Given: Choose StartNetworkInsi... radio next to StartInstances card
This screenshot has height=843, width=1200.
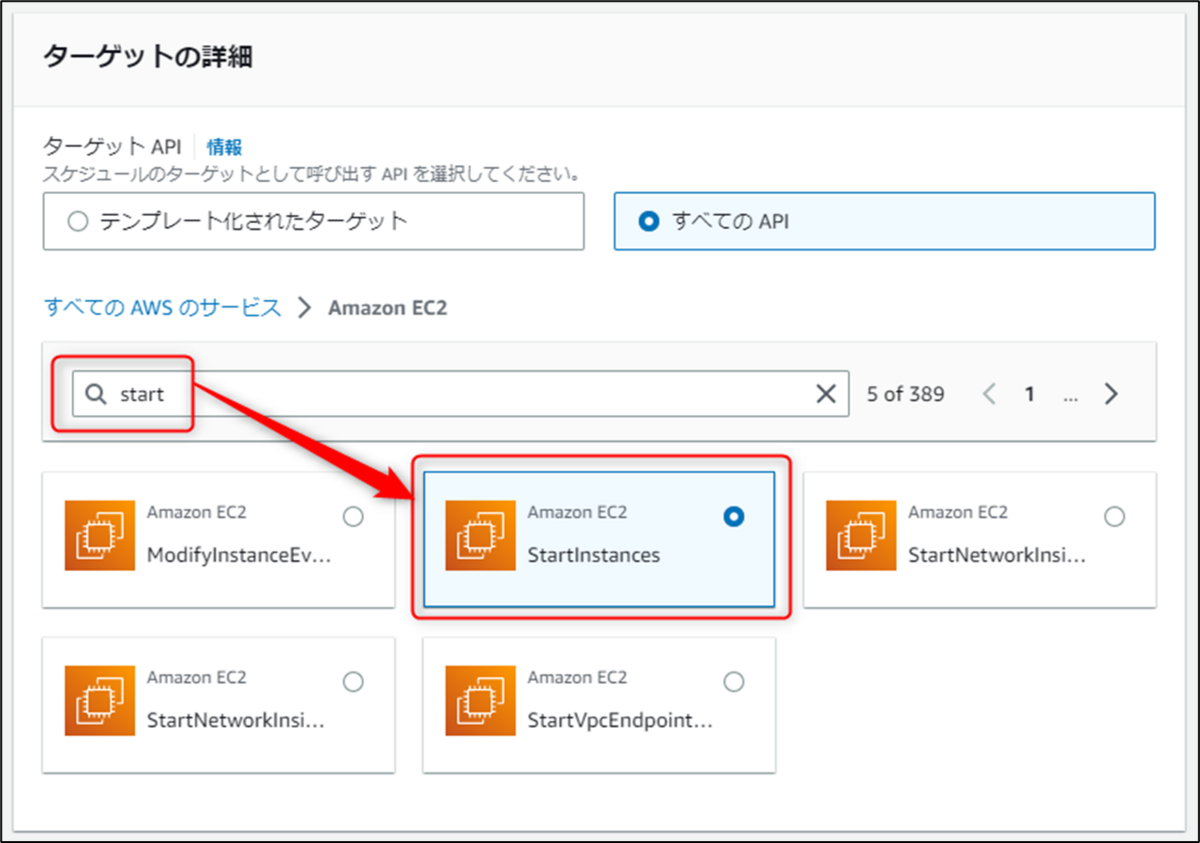Looking at the screenshot, I should pos(1114,516).
